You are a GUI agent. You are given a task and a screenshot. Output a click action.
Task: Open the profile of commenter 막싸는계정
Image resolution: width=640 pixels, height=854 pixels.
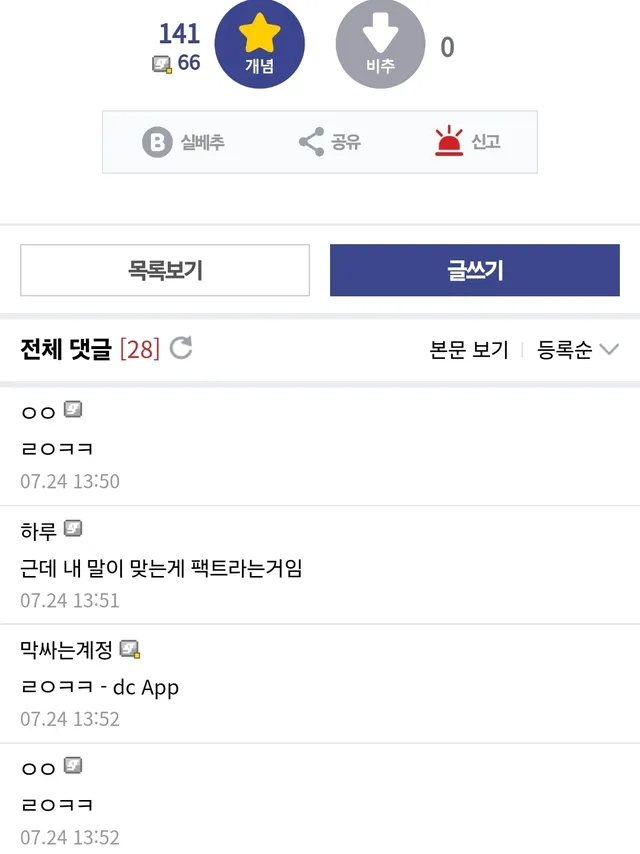66,650
